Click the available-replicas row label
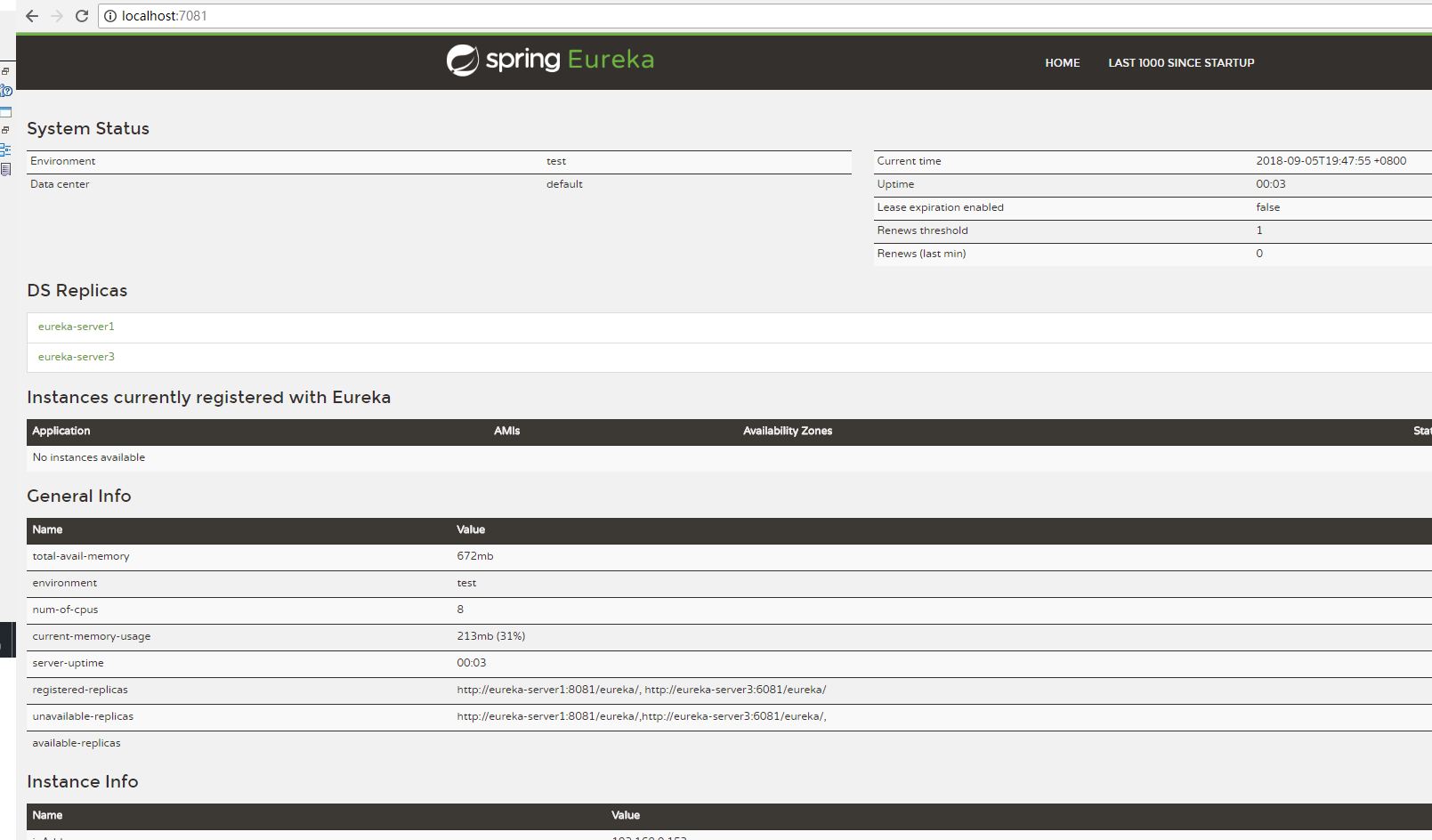The height and width of the screenshot is (840, 1432). click(x=77, y=743)
